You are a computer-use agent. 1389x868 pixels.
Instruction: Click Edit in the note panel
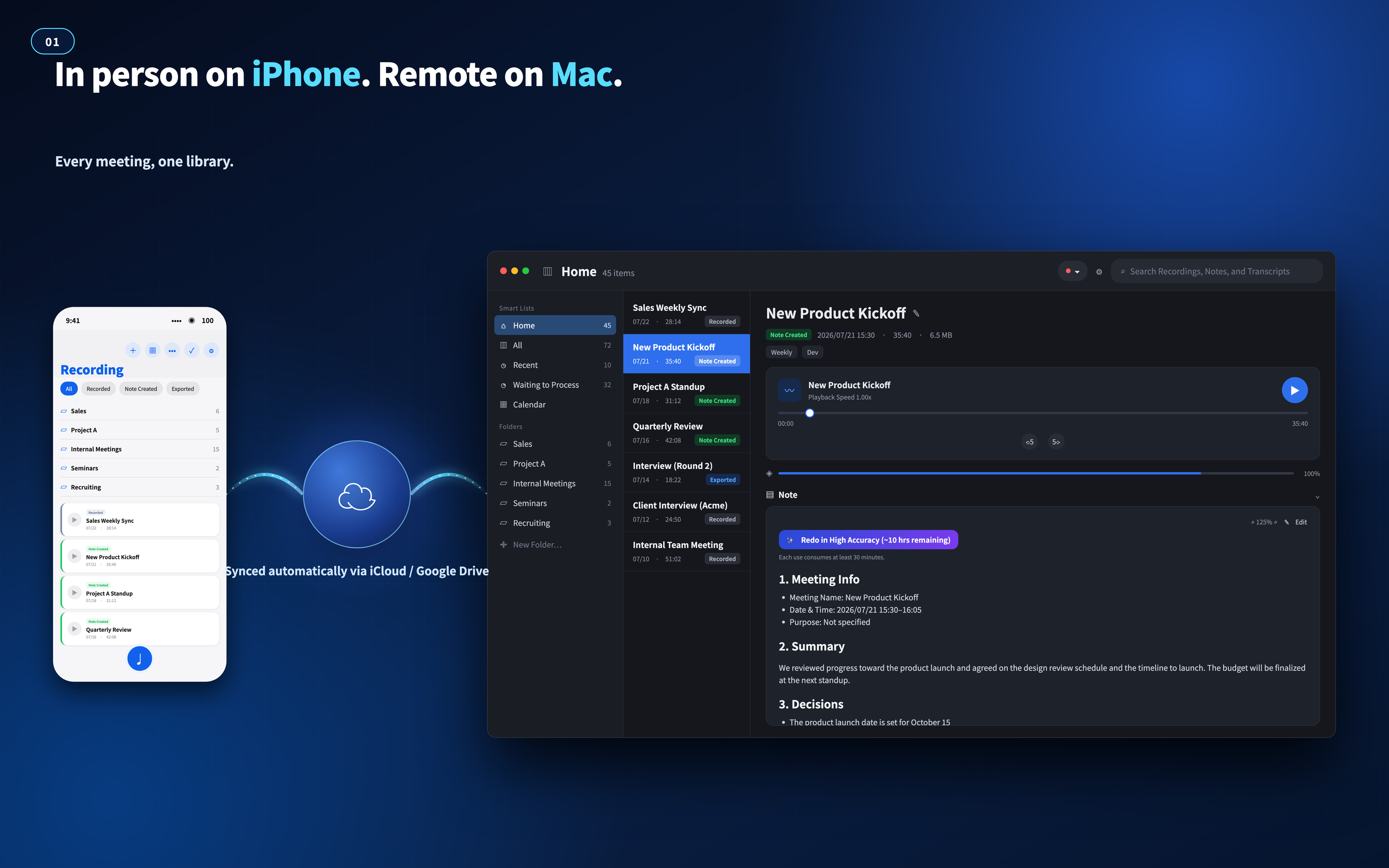point(1301,522)
